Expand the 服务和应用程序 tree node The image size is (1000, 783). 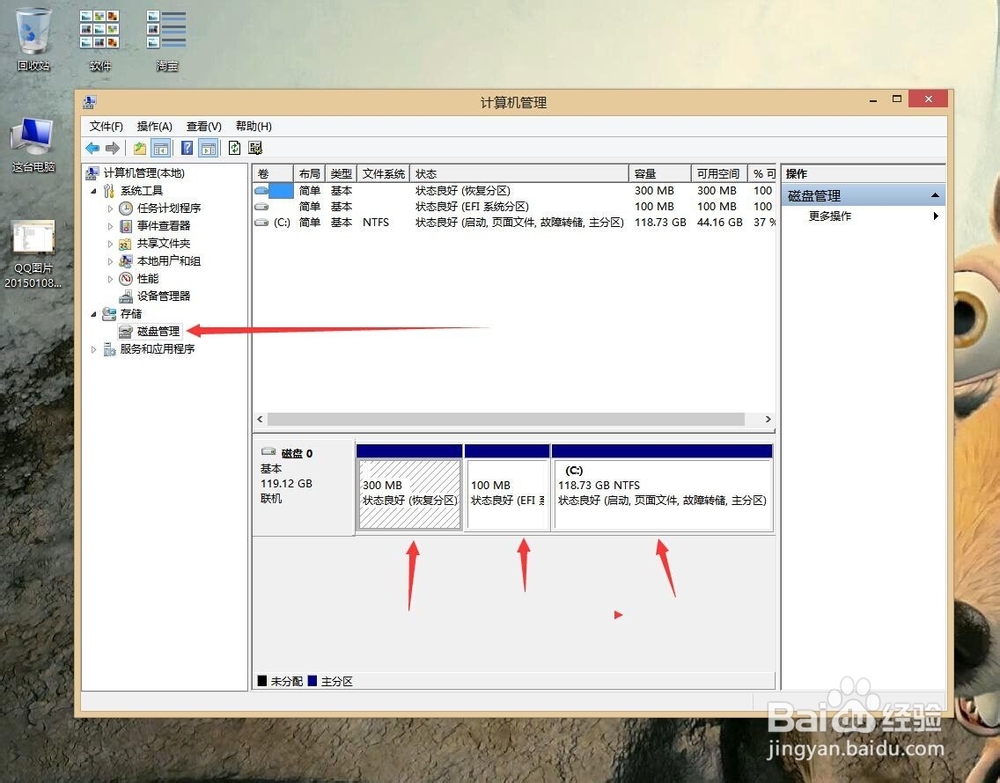click(x=94, y=349)
